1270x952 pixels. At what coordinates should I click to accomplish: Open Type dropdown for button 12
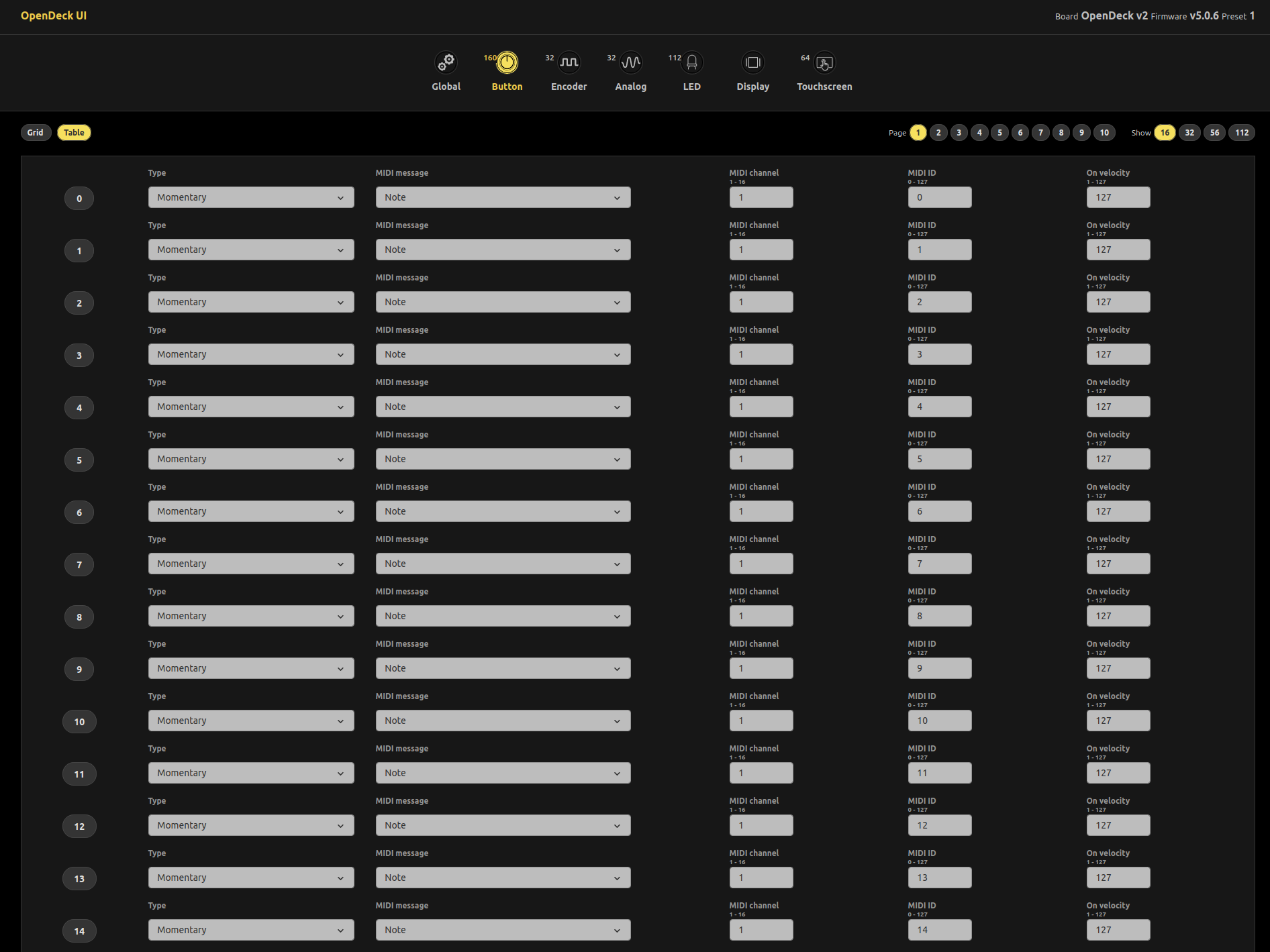(x=251, y=825)
